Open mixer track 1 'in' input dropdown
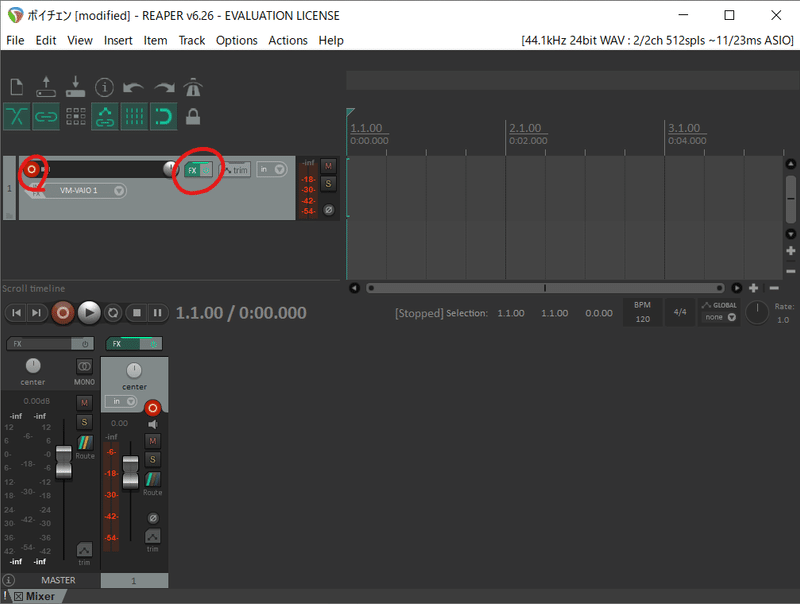Image resolution: width=800 pixels, height=604 pixels. pos(121,401)
